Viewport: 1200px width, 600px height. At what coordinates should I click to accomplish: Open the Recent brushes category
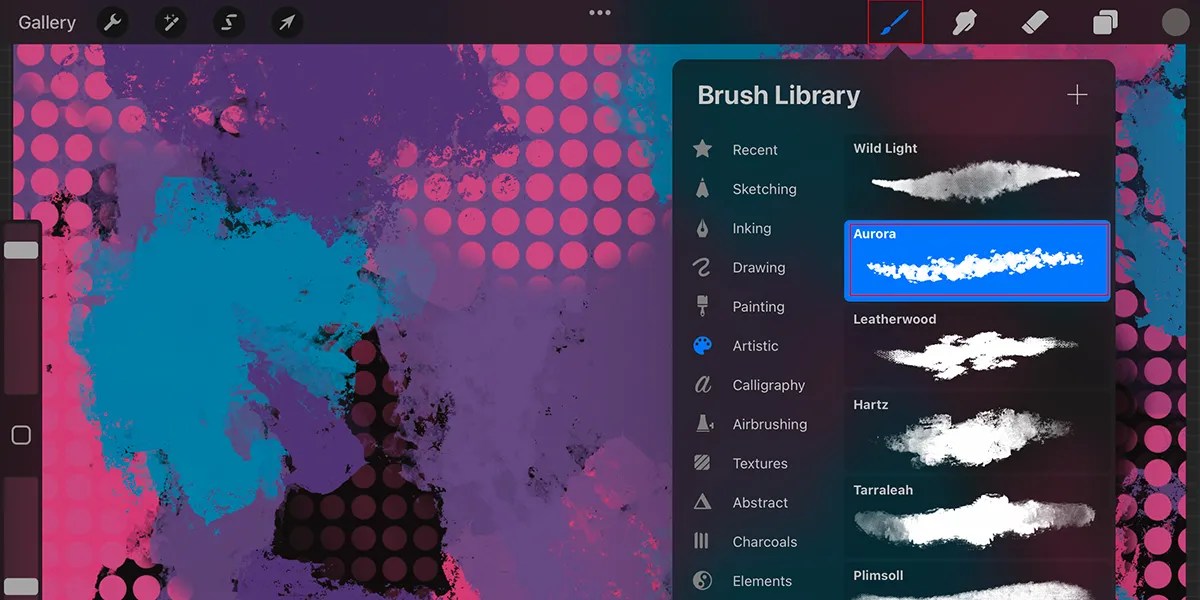(x=754, y=149)
